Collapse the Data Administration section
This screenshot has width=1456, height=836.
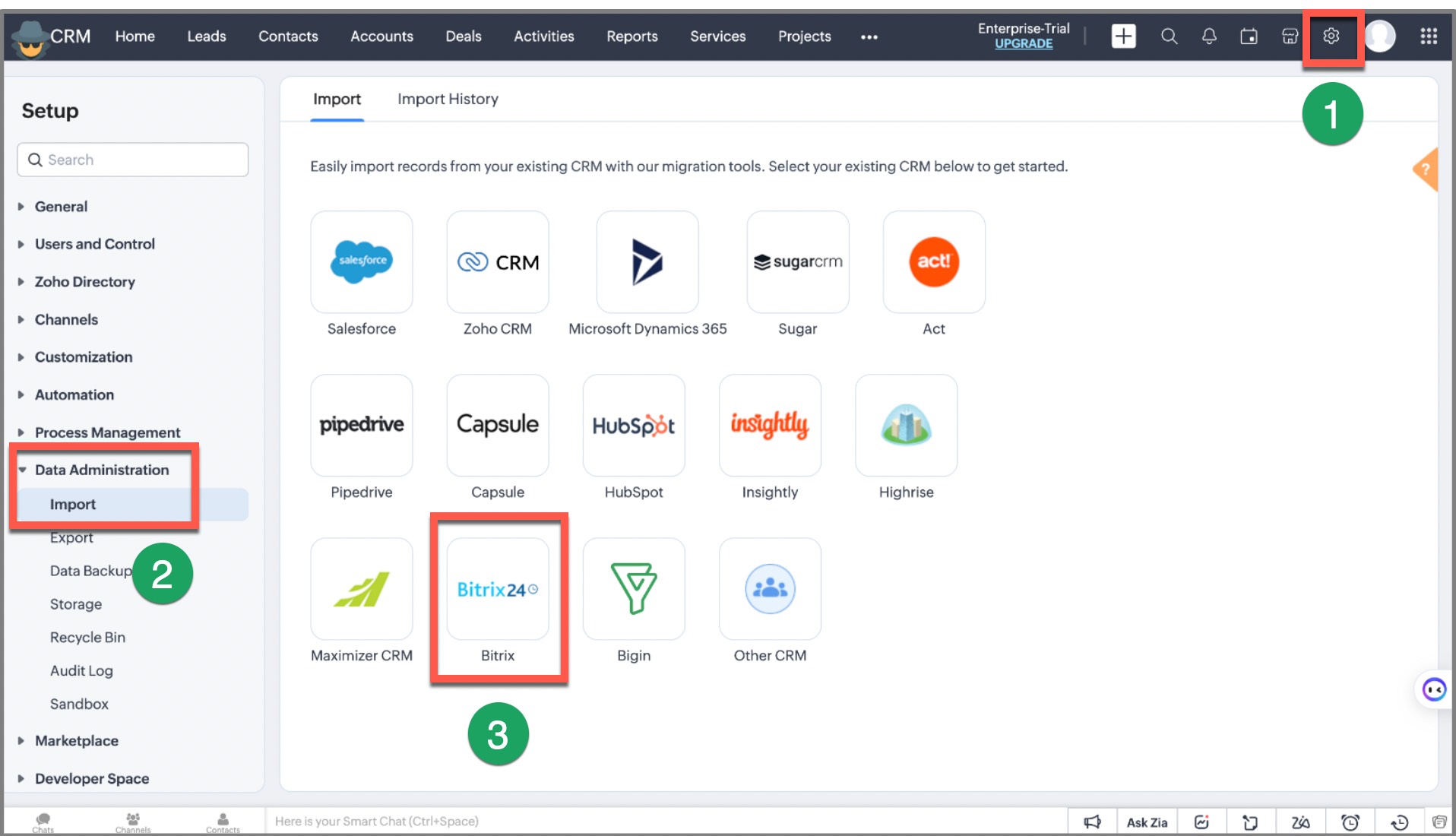pos(101,470)
